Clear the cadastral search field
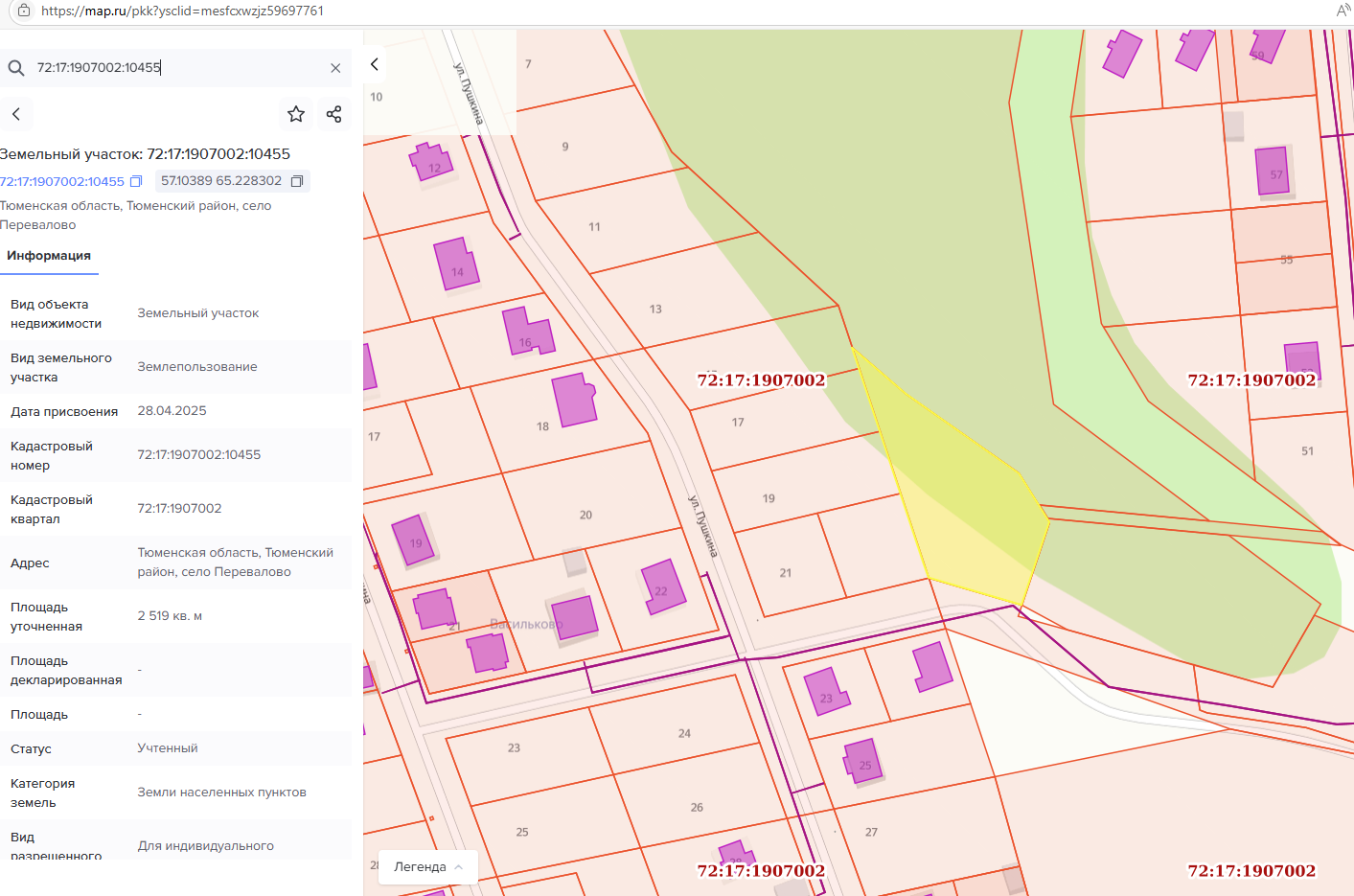 pos(335,68)
